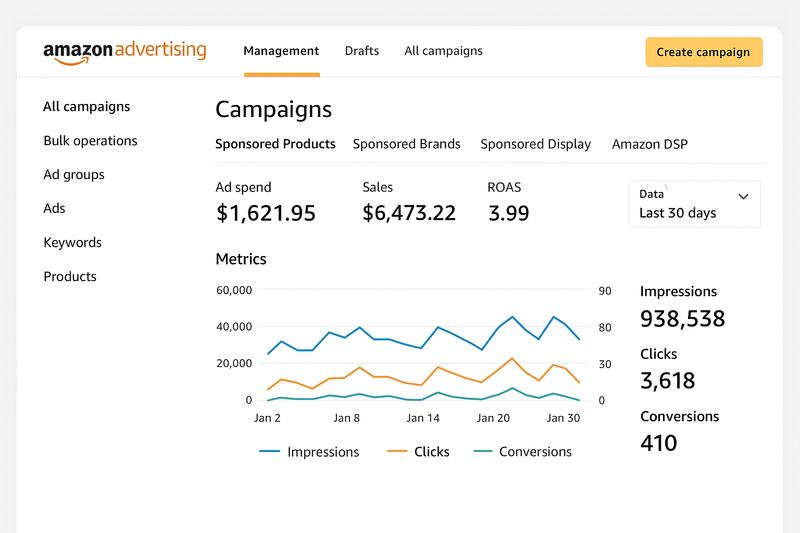
Task: Open the Drafts tab
Action: pyautogui.click(x=362, y=51)
